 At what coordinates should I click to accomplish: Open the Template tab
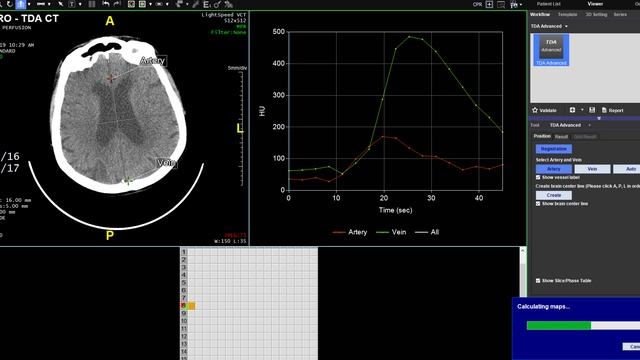567,14
